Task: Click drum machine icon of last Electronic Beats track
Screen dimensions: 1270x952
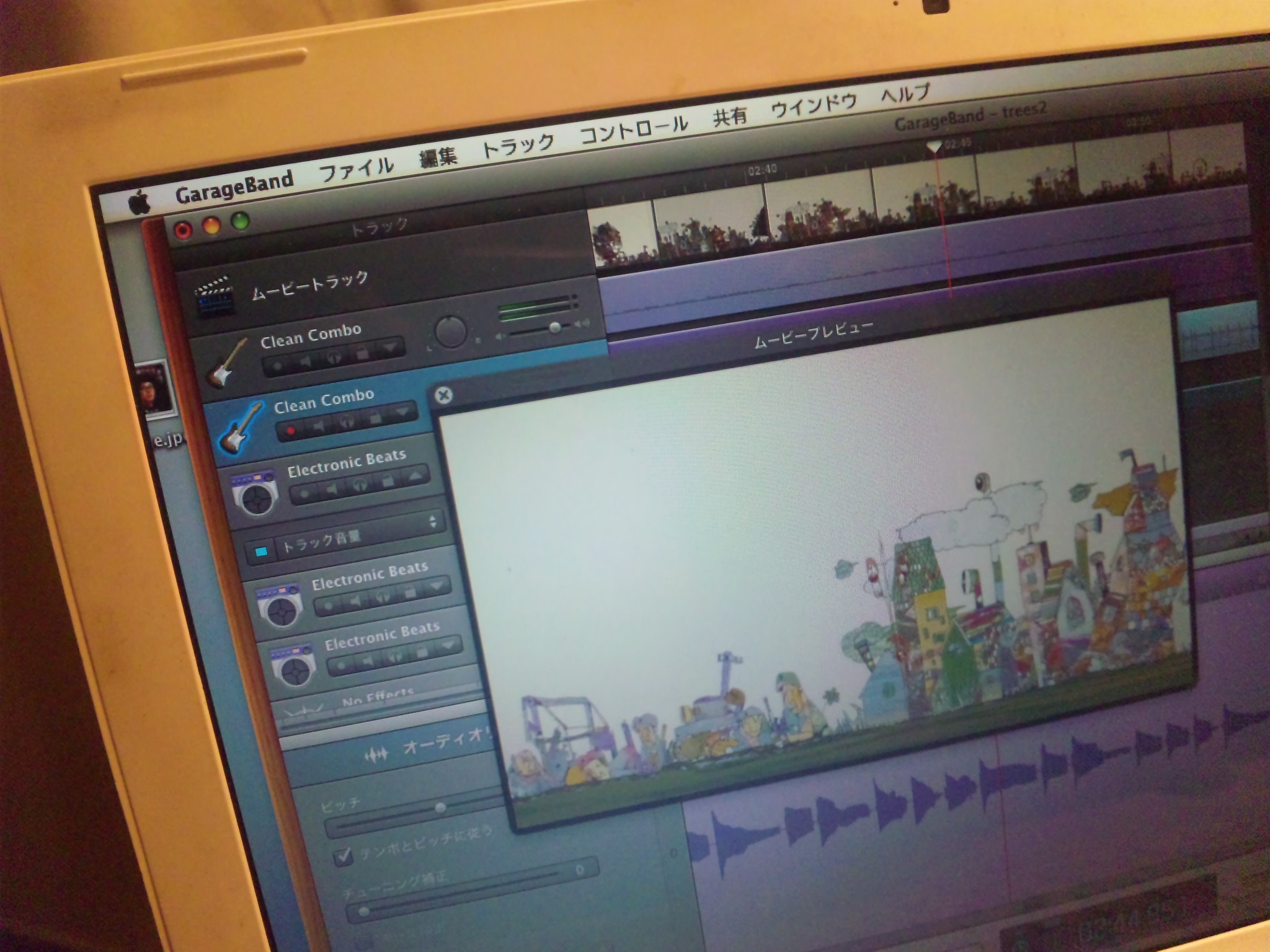Action: point(294,665)
